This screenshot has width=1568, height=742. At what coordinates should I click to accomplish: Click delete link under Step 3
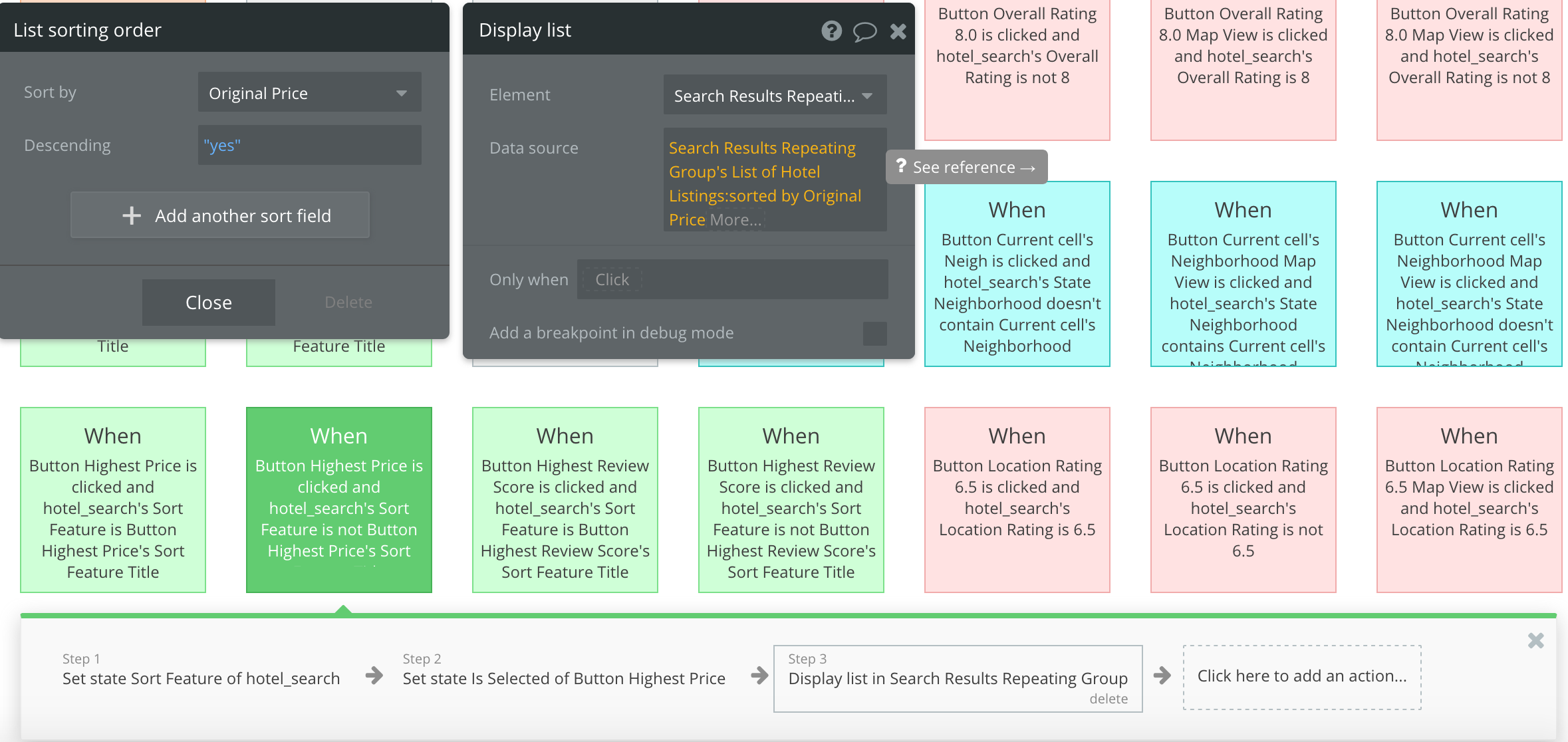[1108, 698]
